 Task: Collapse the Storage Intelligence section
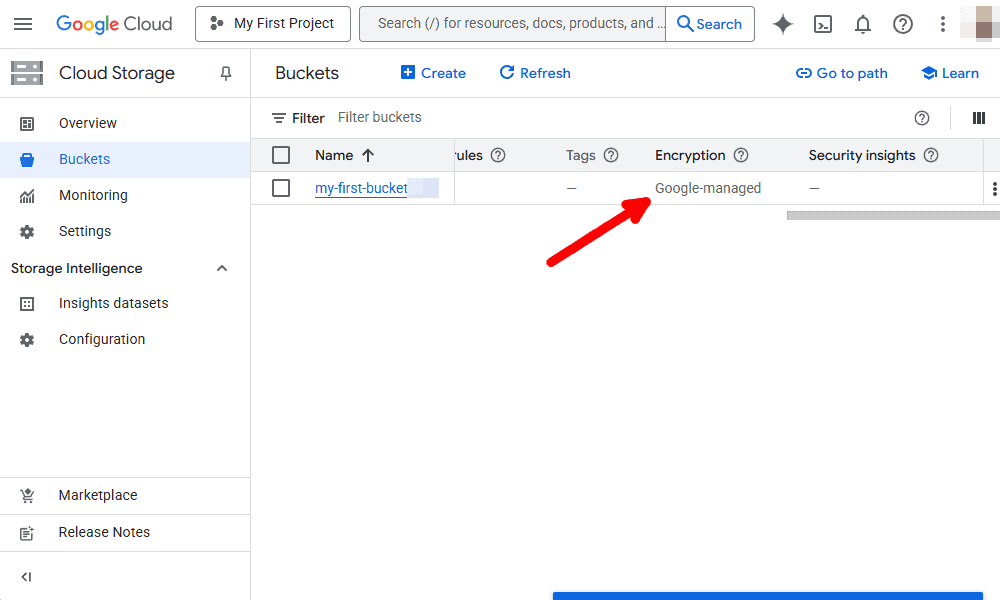pos(221,268)
